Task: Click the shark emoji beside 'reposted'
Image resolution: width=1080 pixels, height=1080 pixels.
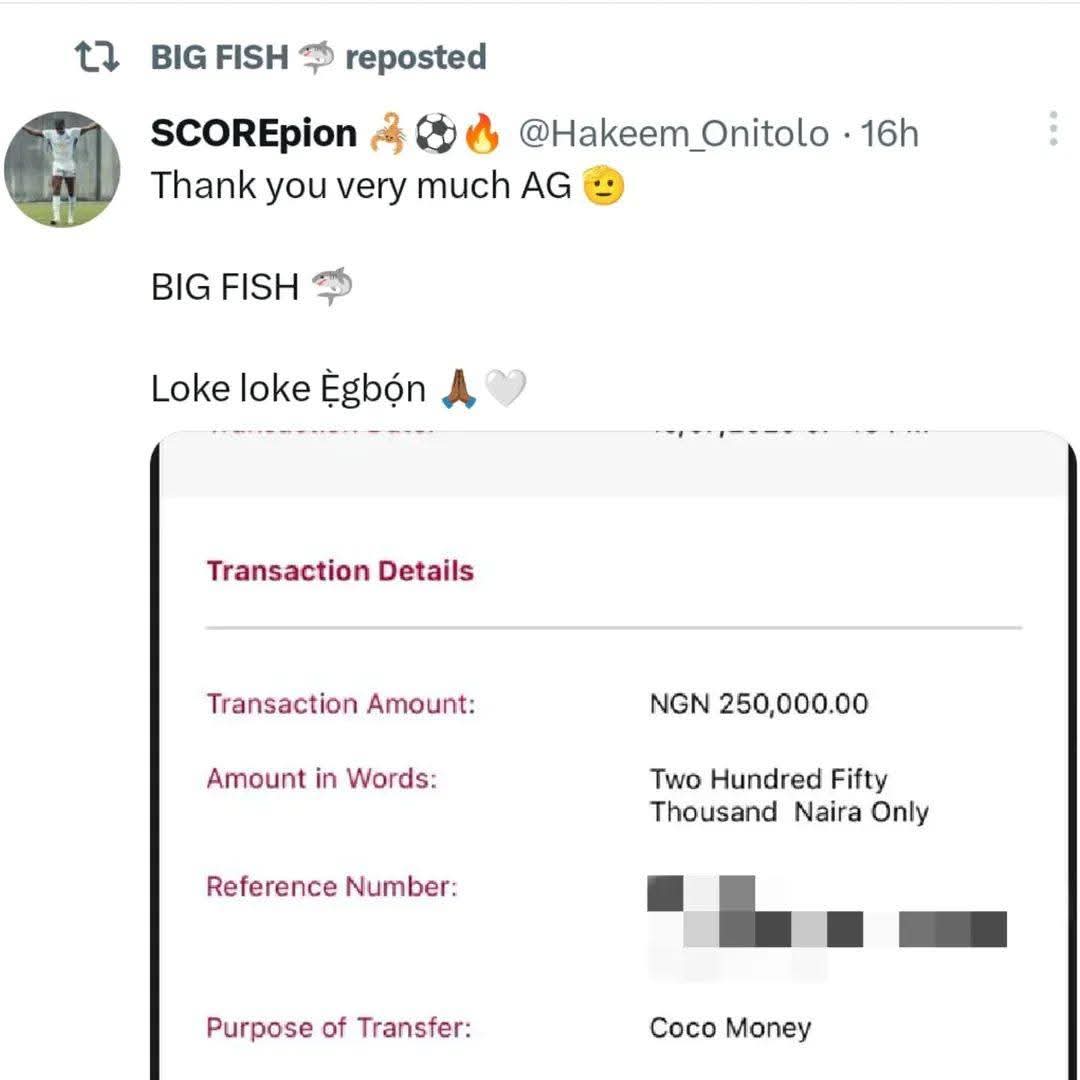Action: point(317,58)
